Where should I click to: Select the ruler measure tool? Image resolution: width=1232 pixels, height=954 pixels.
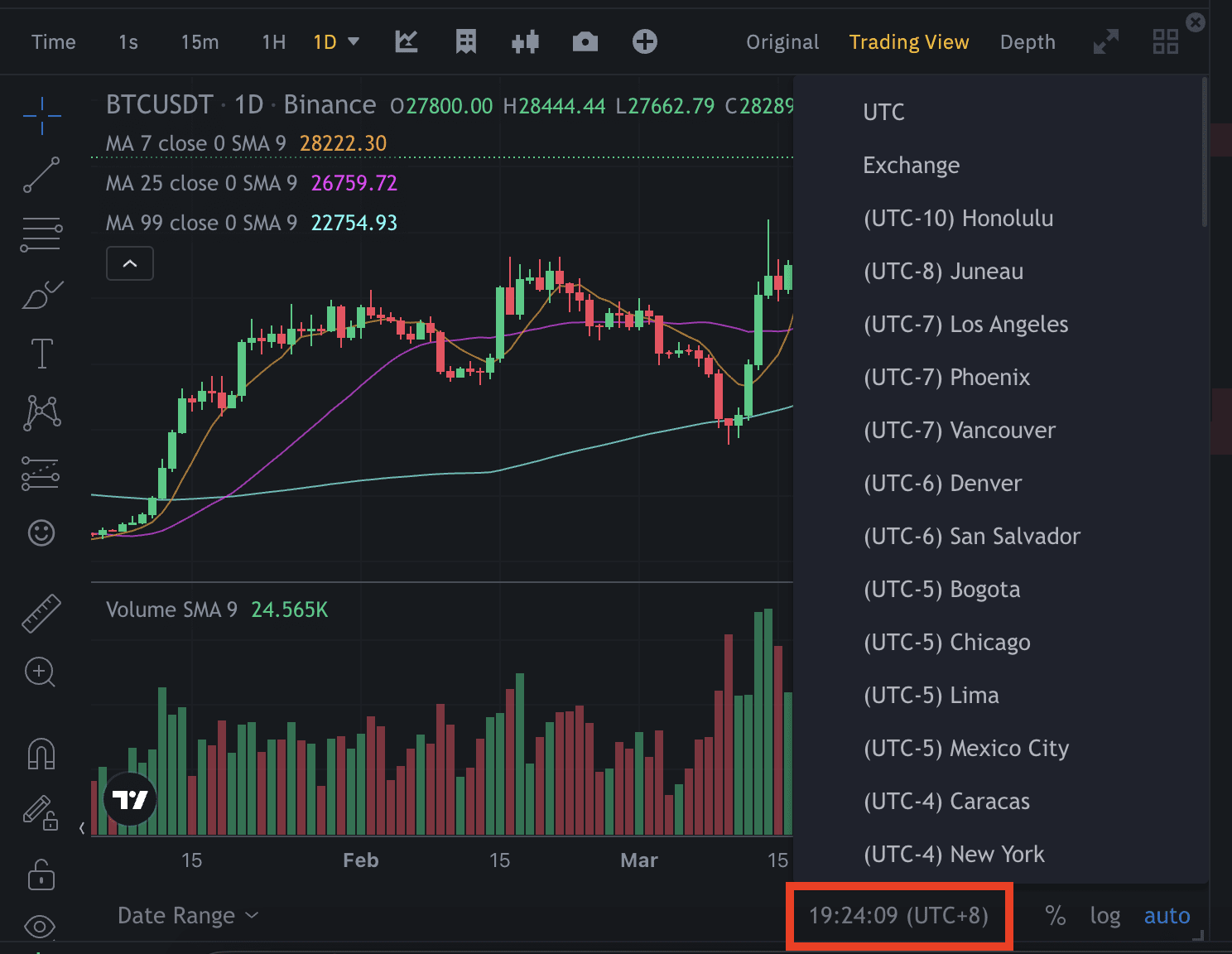[41, 614]
